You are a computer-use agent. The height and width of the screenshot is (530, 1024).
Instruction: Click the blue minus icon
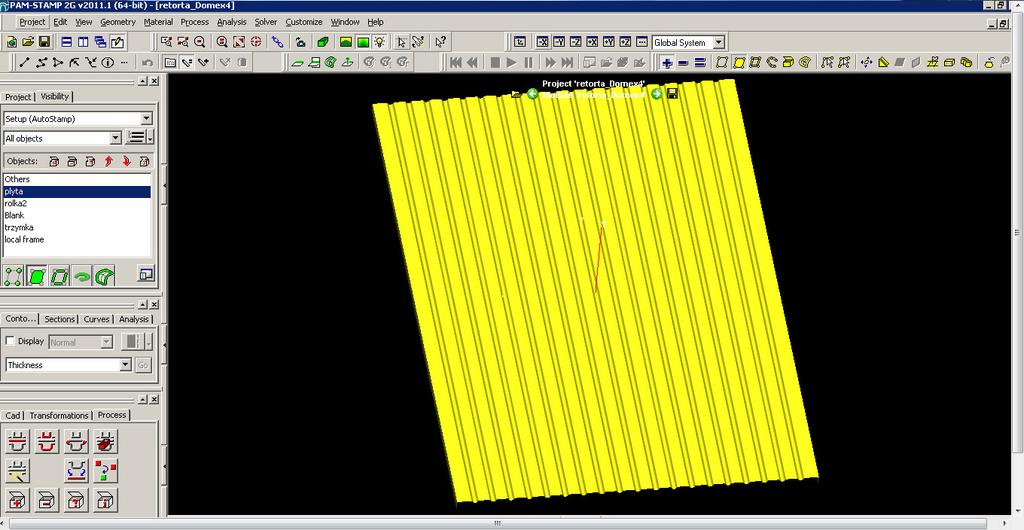pyautogui.click(x=683, y=63)
